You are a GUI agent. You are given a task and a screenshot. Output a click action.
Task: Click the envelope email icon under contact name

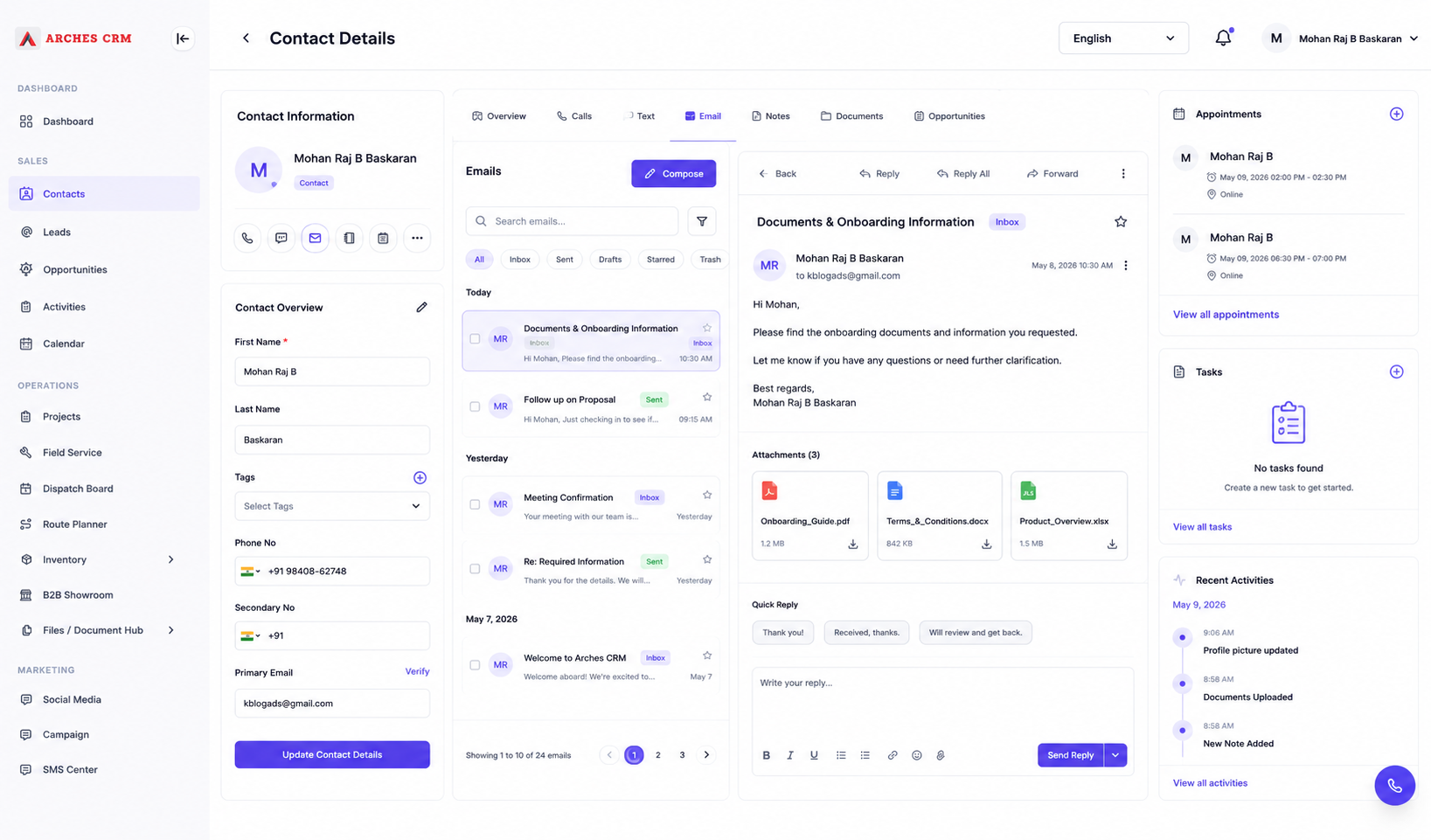pyautogui.click(x=315, y=238)
